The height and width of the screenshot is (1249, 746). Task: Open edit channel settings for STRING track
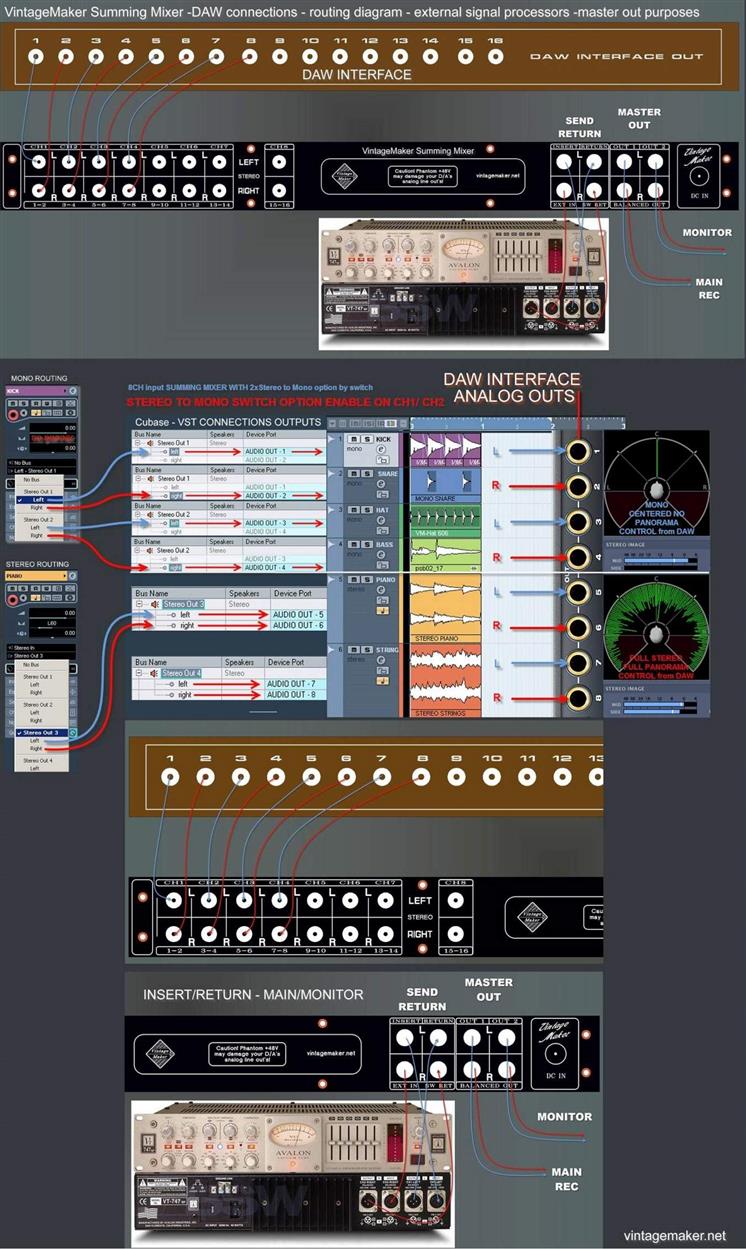[x=383, y=661]
